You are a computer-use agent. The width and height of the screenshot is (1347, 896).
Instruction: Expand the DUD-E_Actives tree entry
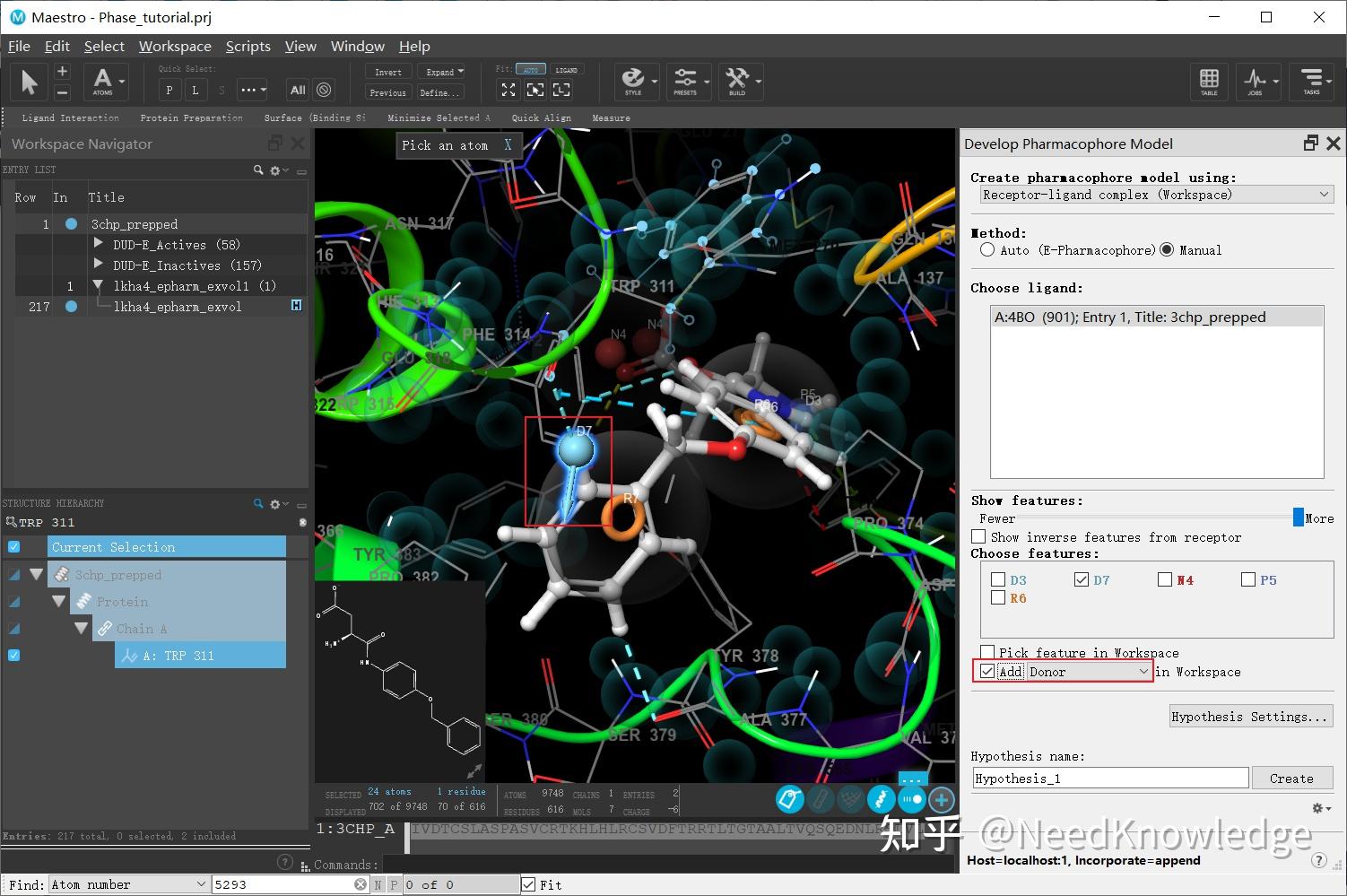coord(98,244)
